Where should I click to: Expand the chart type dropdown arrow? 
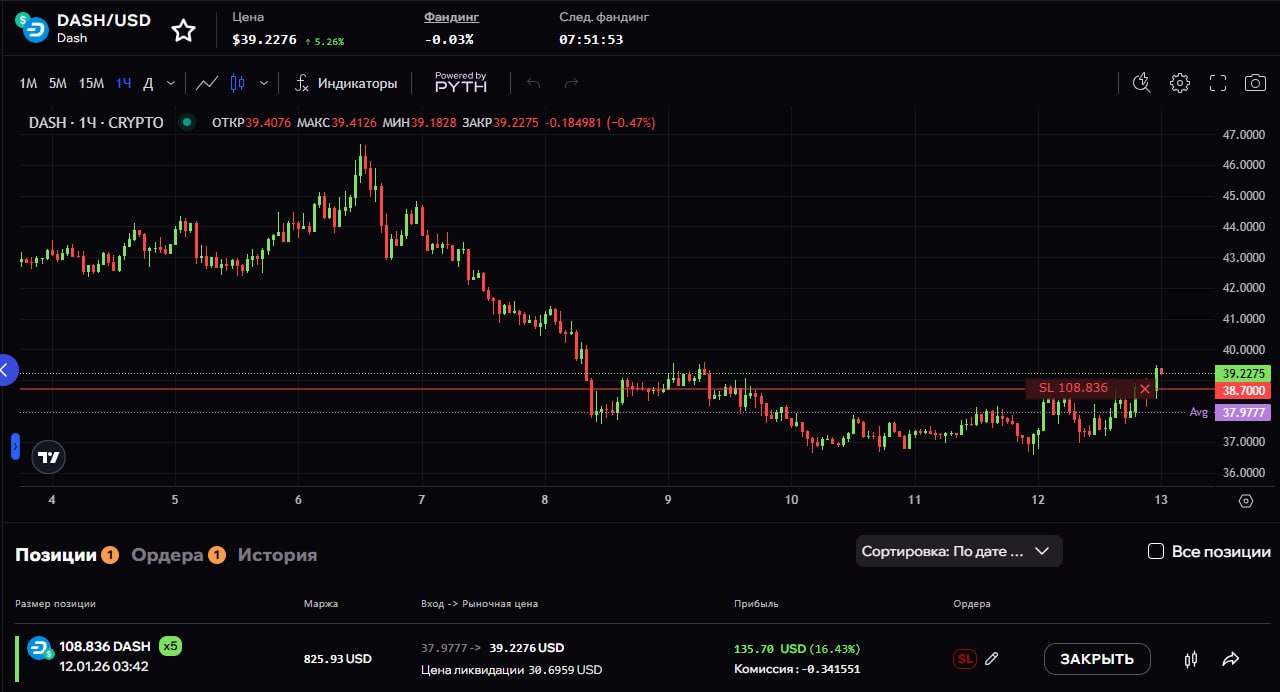pyautogui.click(x=264, y=83)
